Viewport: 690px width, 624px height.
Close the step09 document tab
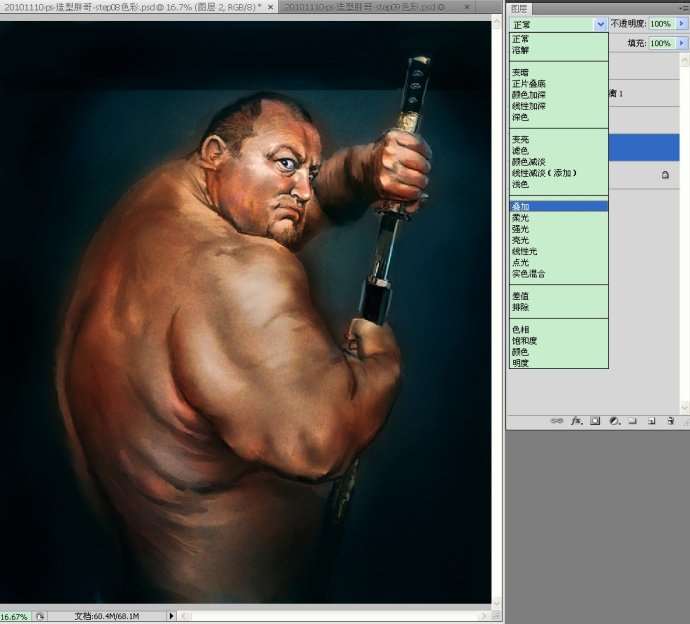(x=467, y=7)
